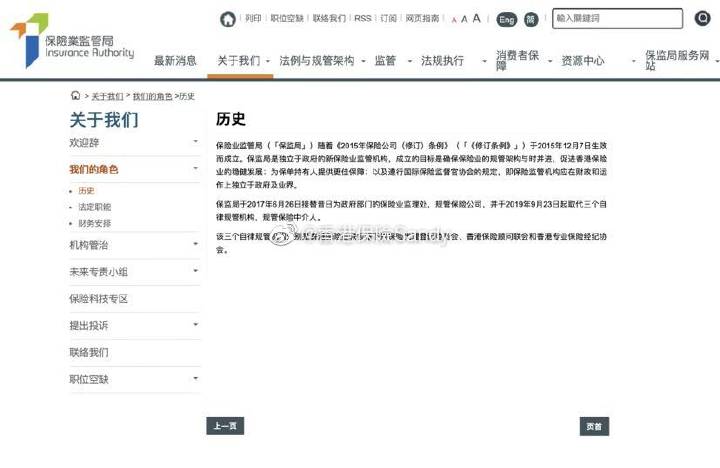Image resolution: width=720 pixels, height=468 pixels.
Task: Click the breadcrumb home icon
Action: (x=75, y=95)
